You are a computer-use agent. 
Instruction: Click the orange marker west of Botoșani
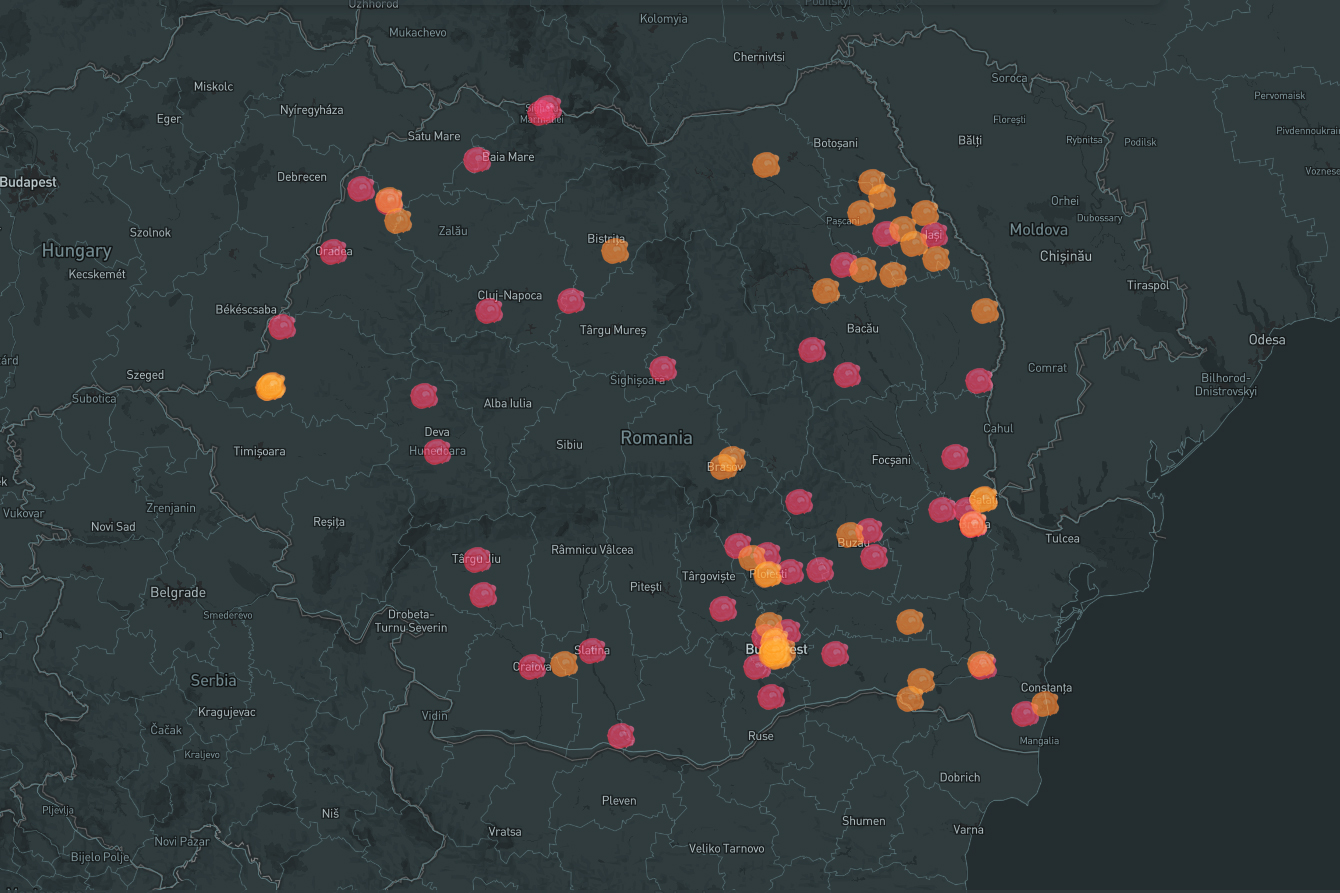(x=766, y=165)
